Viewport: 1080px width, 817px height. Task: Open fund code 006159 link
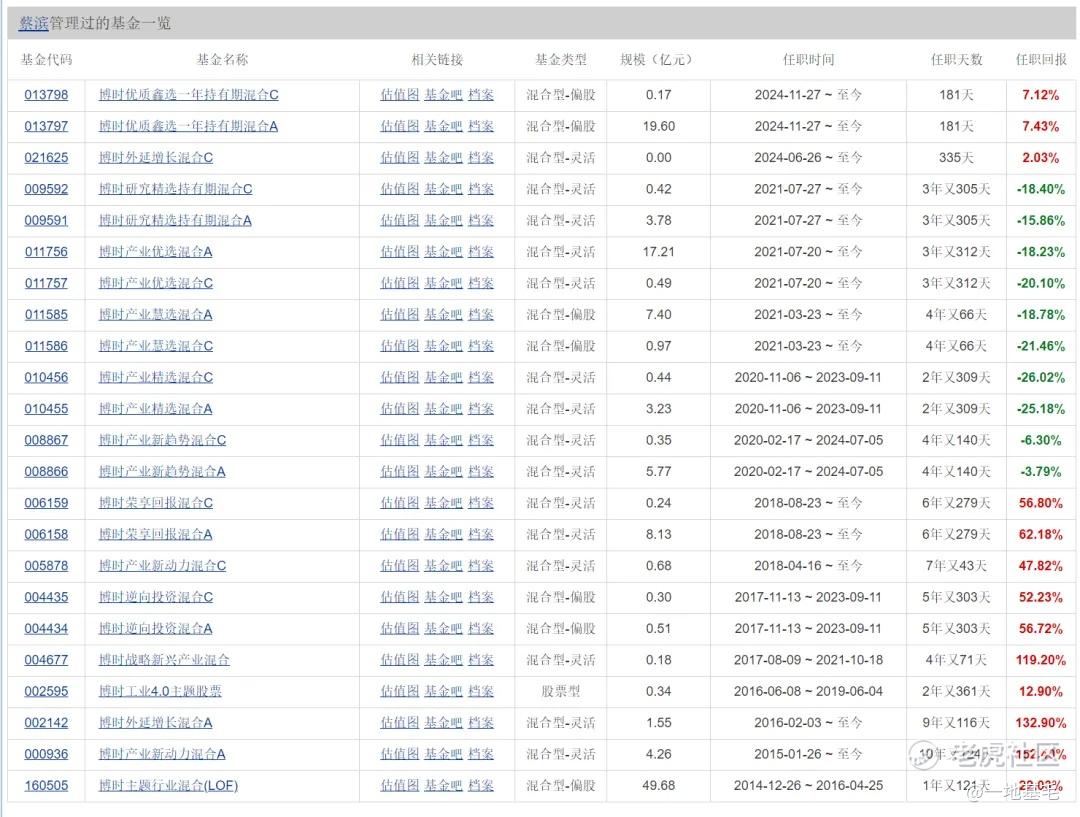pyautogui.click(x=46, y=503)
